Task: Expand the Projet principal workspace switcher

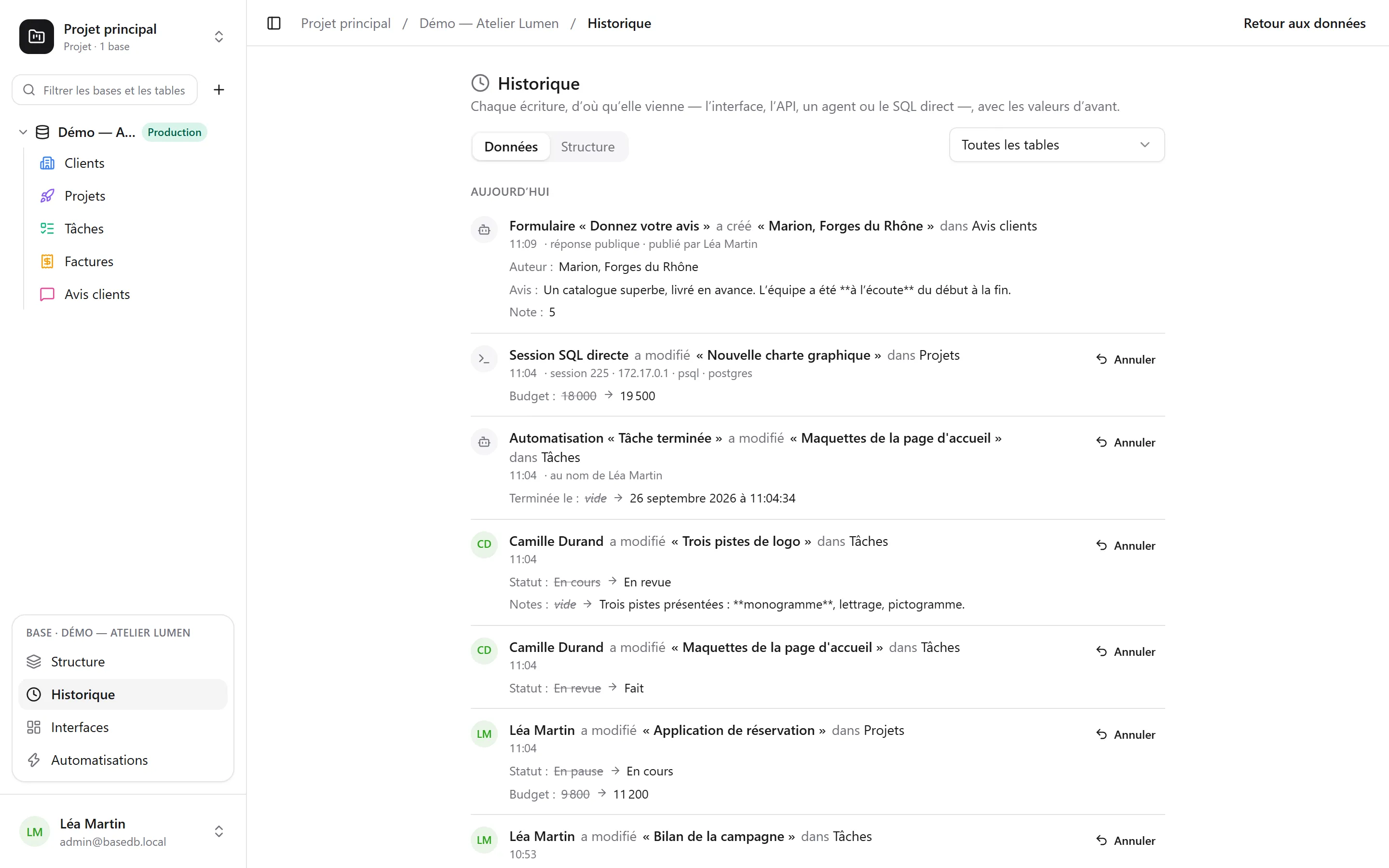Action: pyautogui.click(x=218, y=37)
